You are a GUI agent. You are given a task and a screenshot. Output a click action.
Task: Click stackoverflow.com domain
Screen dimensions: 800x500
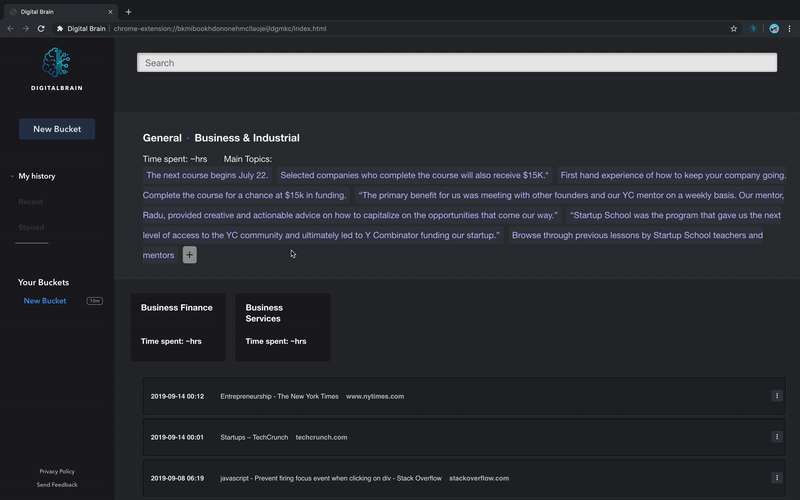[479, 478]
